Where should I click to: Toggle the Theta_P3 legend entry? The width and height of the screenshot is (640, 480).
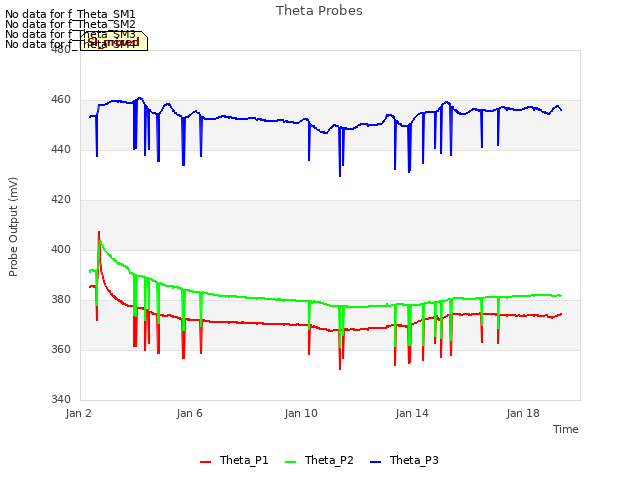(404, 460)
